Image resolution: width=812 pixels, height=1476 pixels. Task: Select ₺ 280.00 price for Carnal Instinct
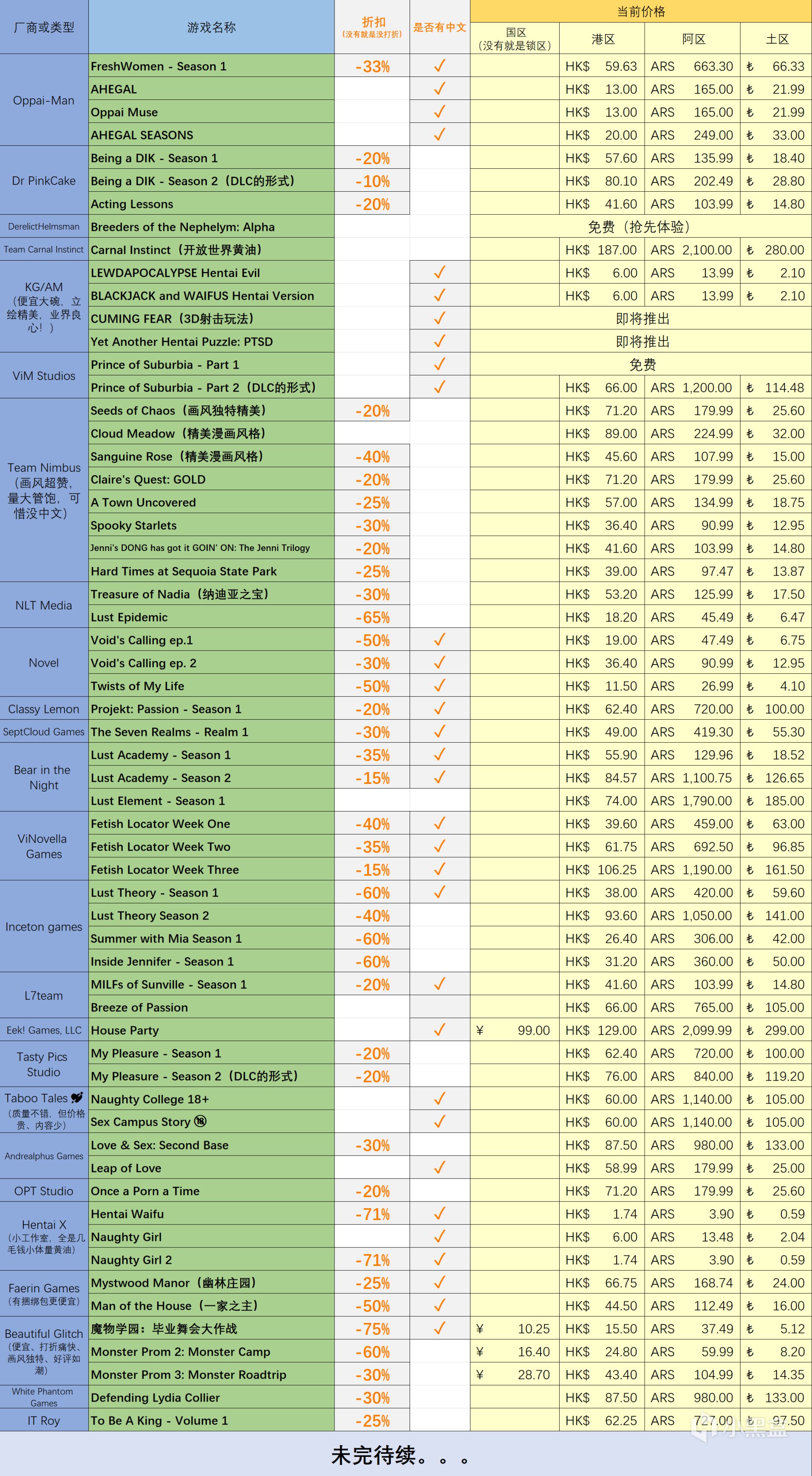[x=776, y=249]
